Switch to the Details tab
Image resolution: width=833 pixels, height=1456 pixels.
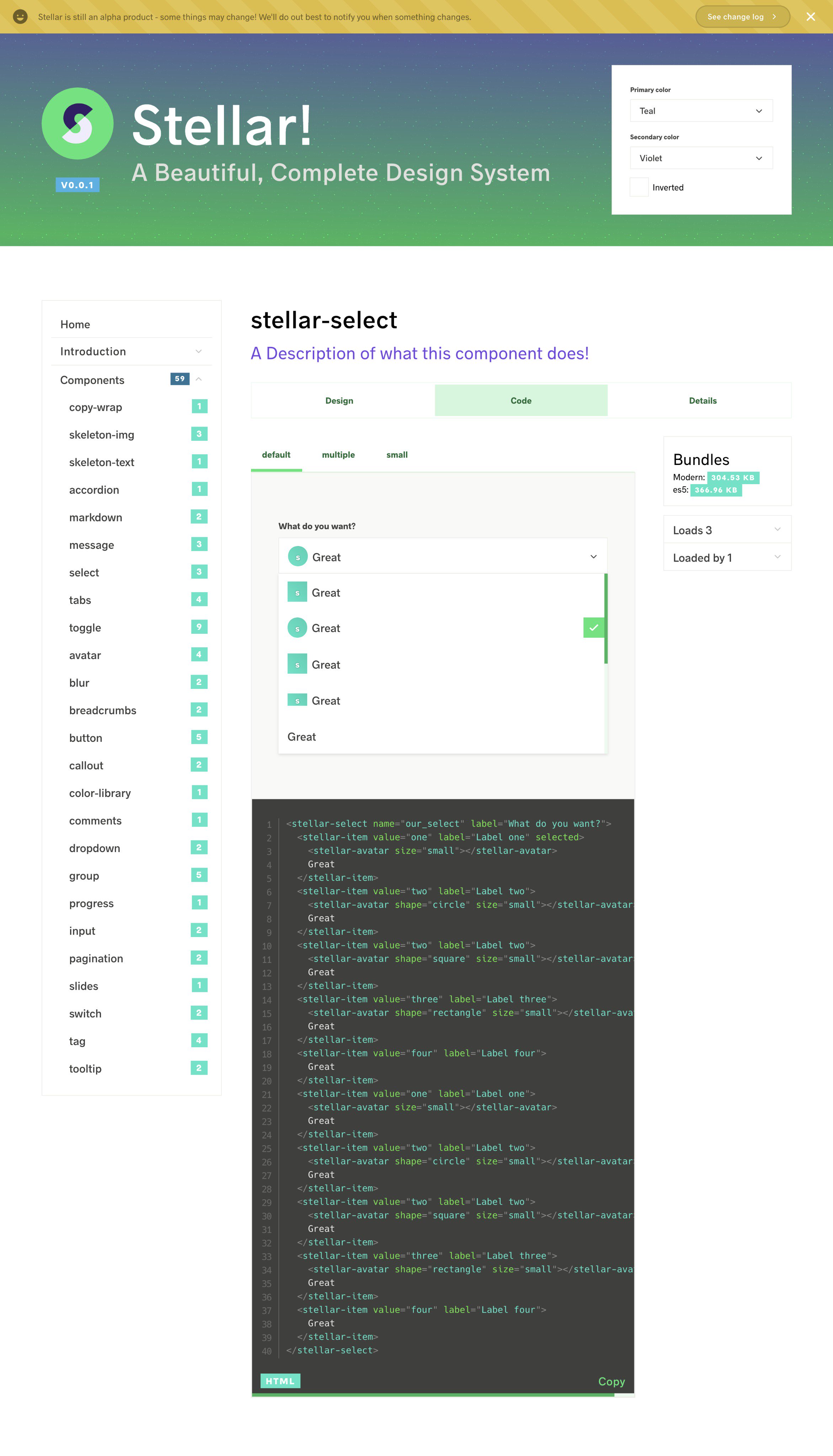[703, 400]
